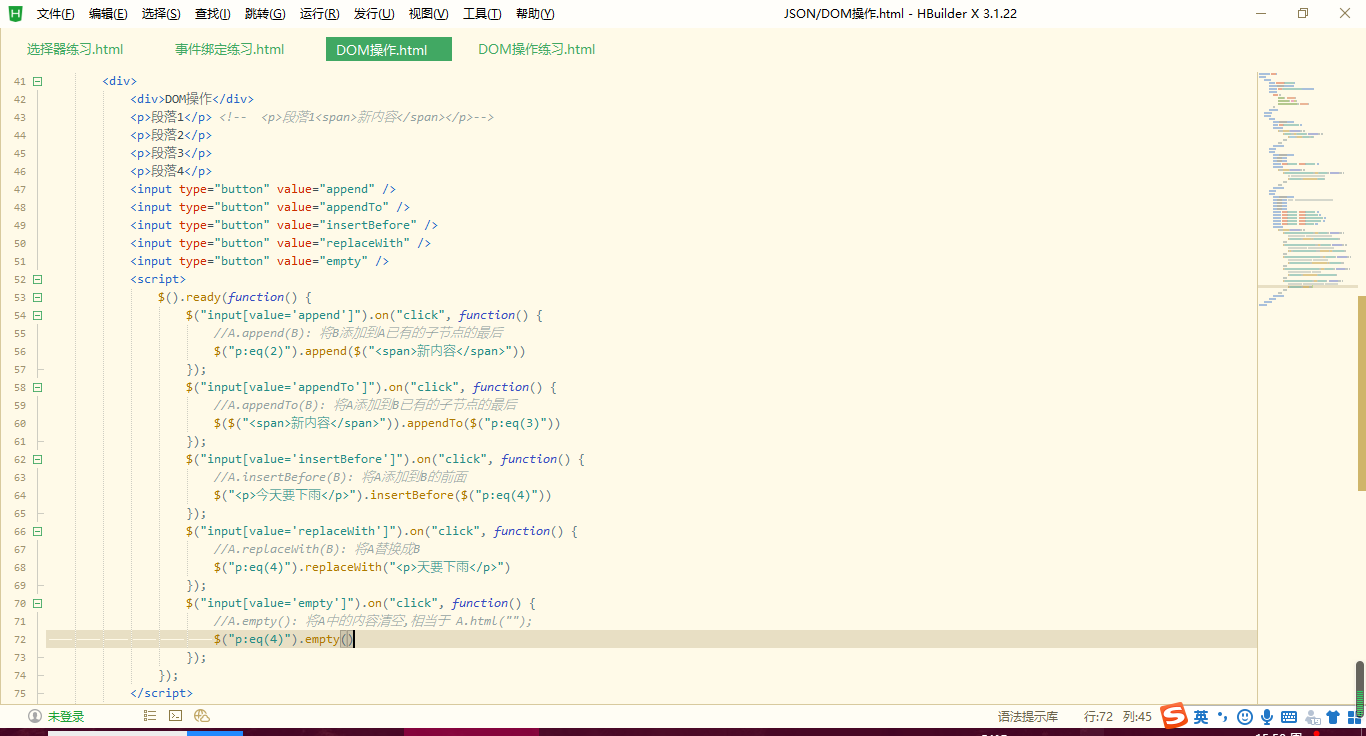Open the 文件(F) menu
The height and width of the screenshot is (736, 1366).
(x=55, y=14)
